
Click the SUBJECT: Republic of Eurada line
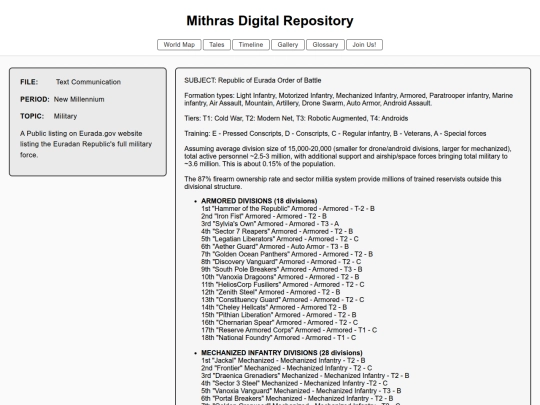253,80
